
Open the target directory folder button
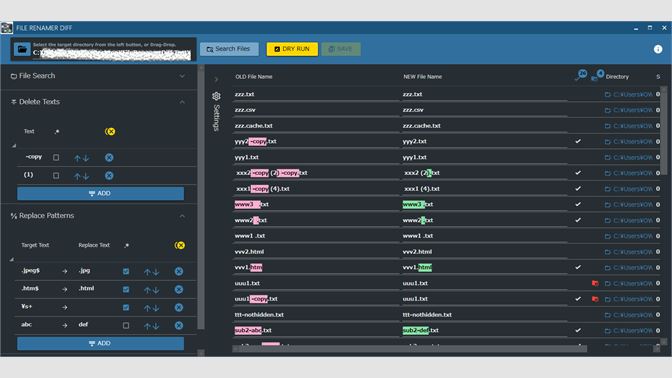tap(22, 49)
